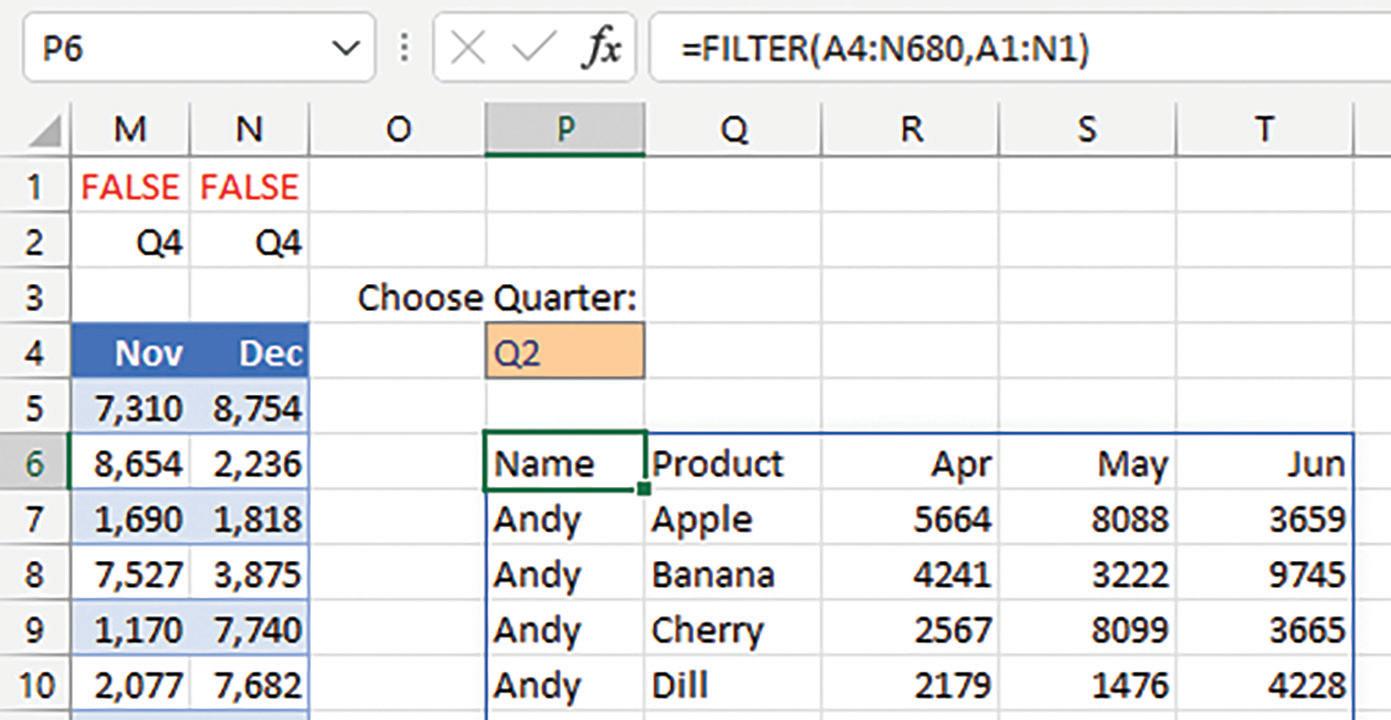Select the Cherry product cell
Screen dimensions: 1391x720
coord(732,630)
